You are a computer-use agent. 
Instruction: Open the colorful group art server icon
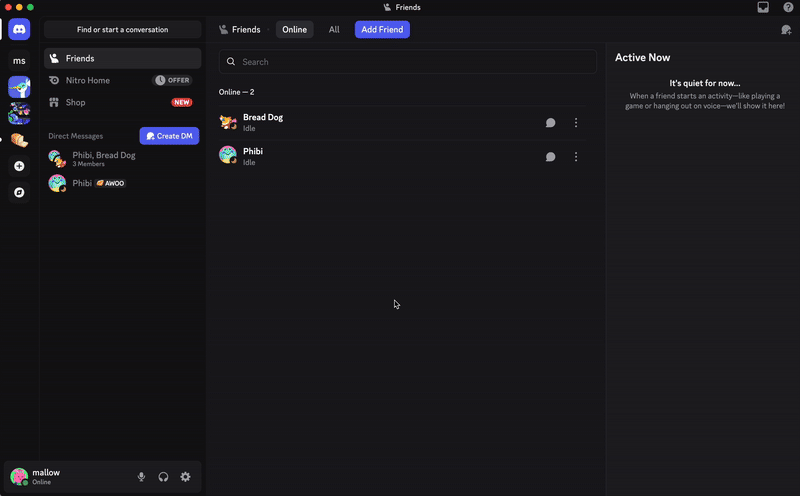tap(19, 113)
